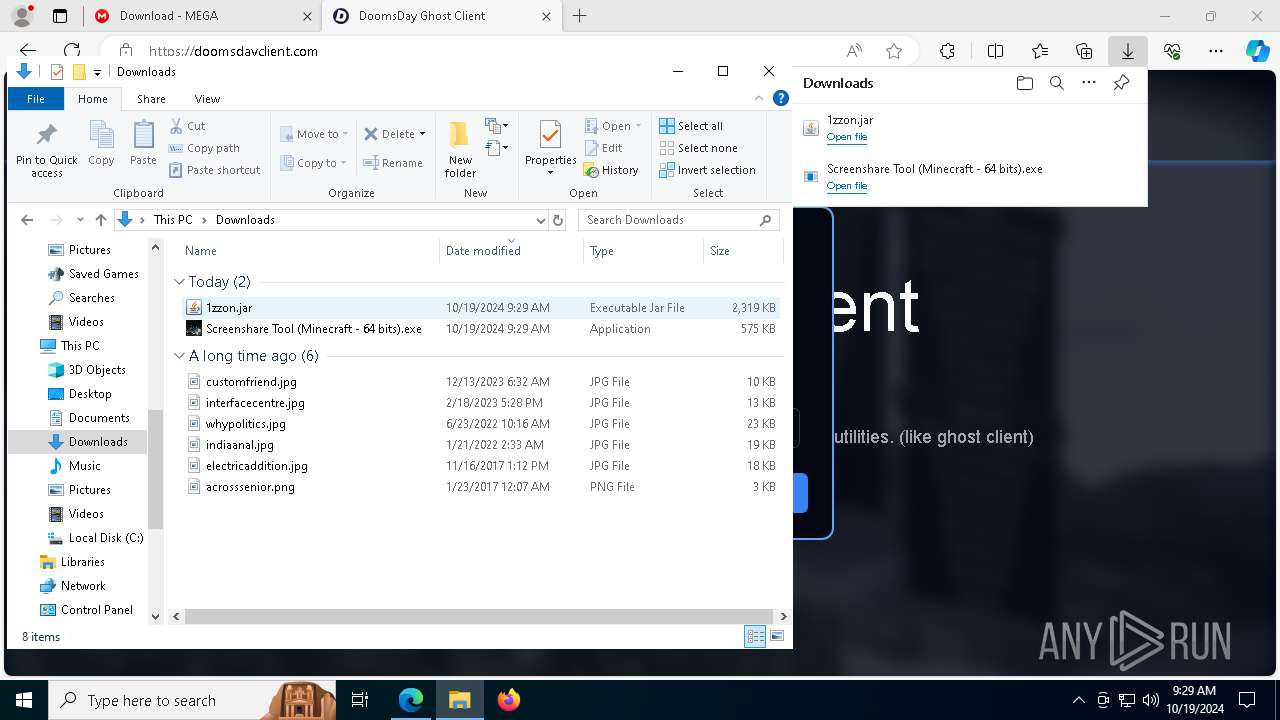The image size is (1280, 720).
Task: Open the Move to dropdown
Action: pos(314,134)
